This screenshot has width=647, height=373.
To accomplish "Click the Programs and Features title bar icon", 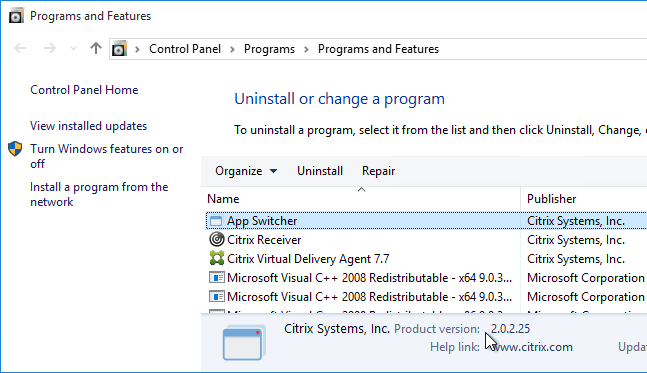I will coord(16,16).
